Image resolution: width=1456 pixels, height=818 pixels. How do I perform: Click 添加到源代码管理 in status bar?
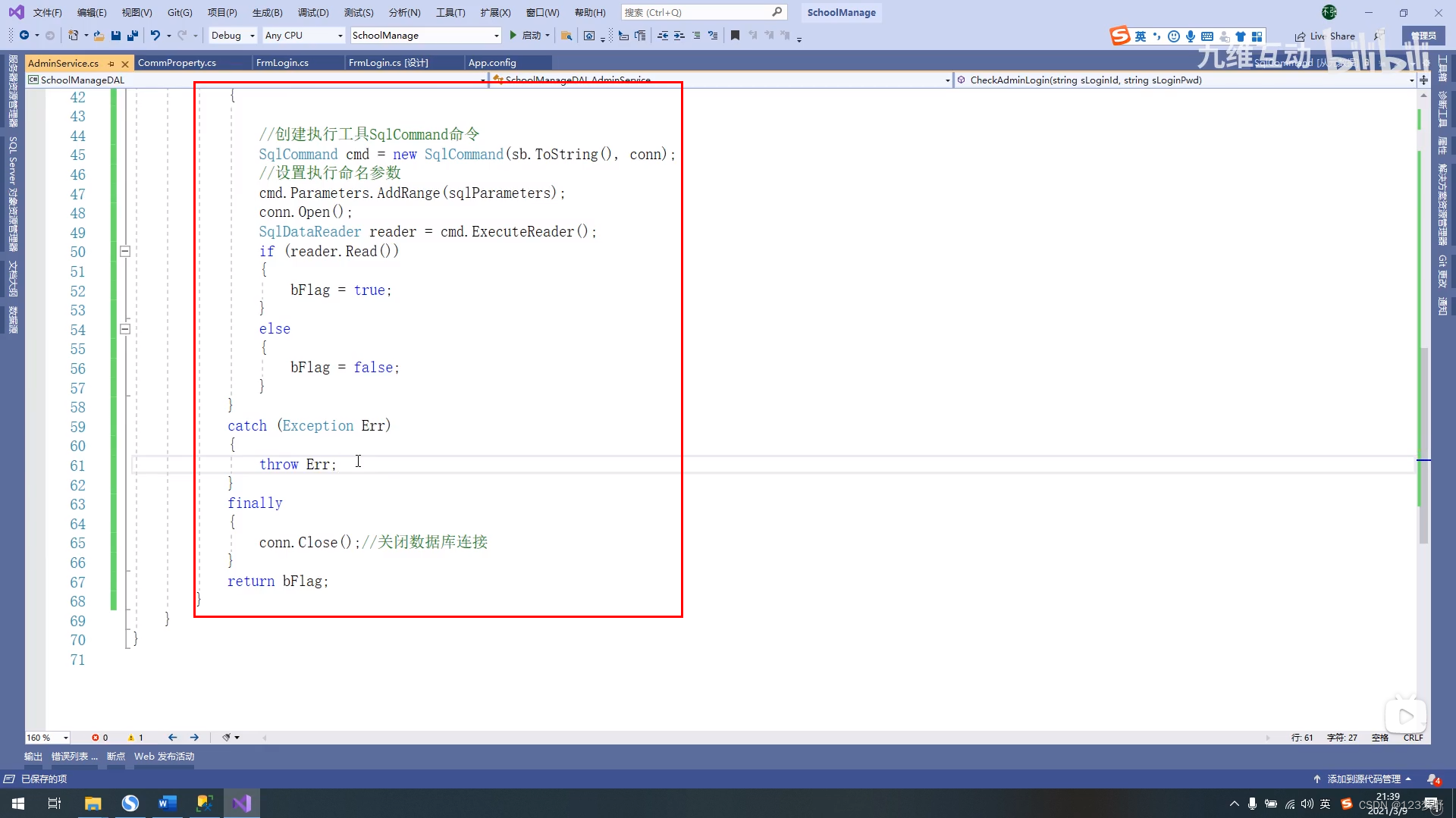point(1363,779)
